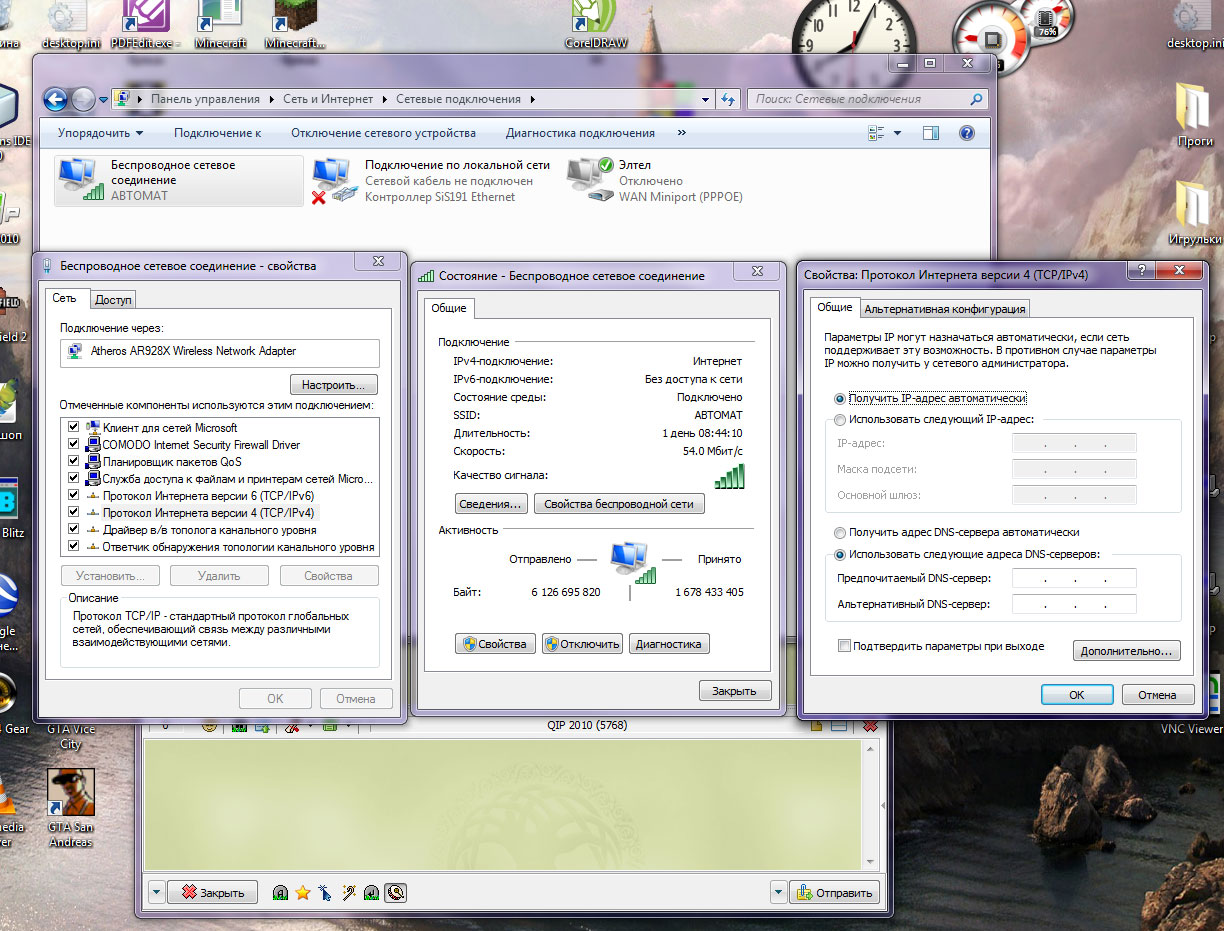The image size is (1224, 931).
Task: Open dropdown arrow next to Отправить button
Action: pos(779,893)
